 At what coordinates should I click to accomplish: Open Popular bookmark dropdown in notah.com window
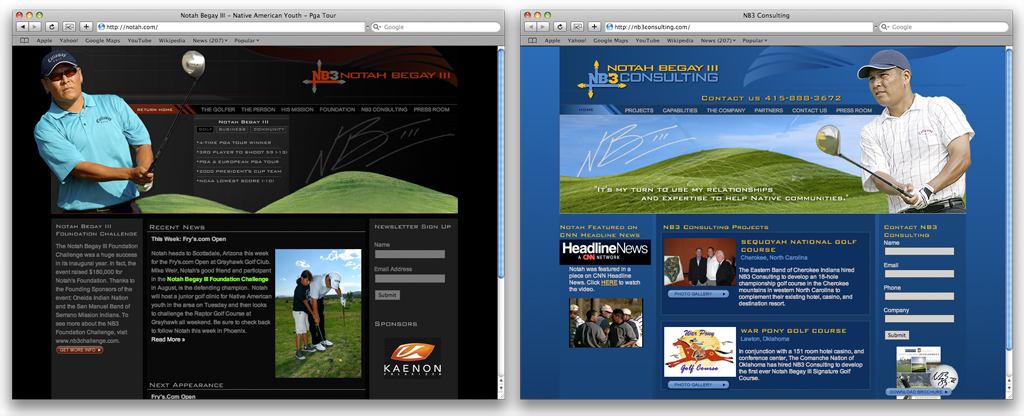(246, 40)
